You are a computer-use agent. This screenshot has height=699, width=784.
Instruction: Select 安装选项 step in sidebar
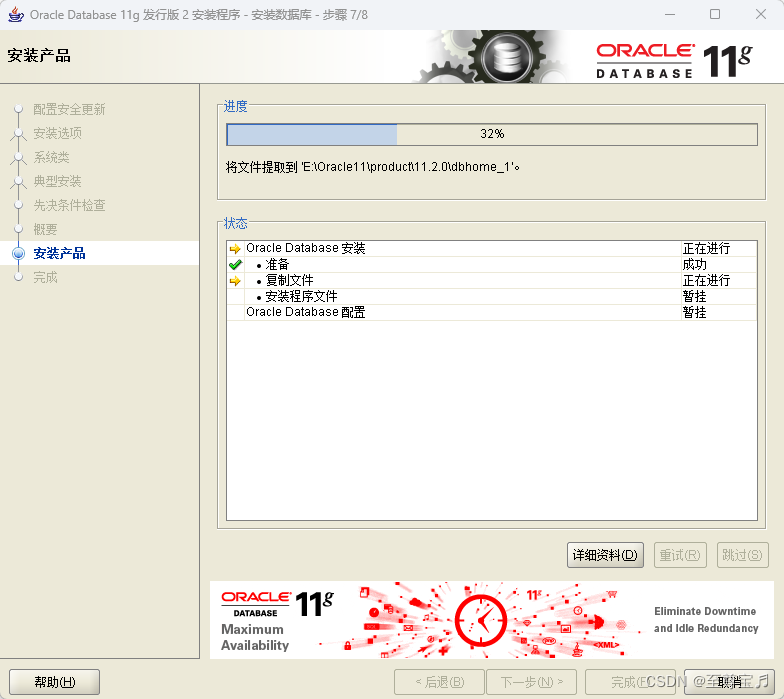click(x=58, y=133)
